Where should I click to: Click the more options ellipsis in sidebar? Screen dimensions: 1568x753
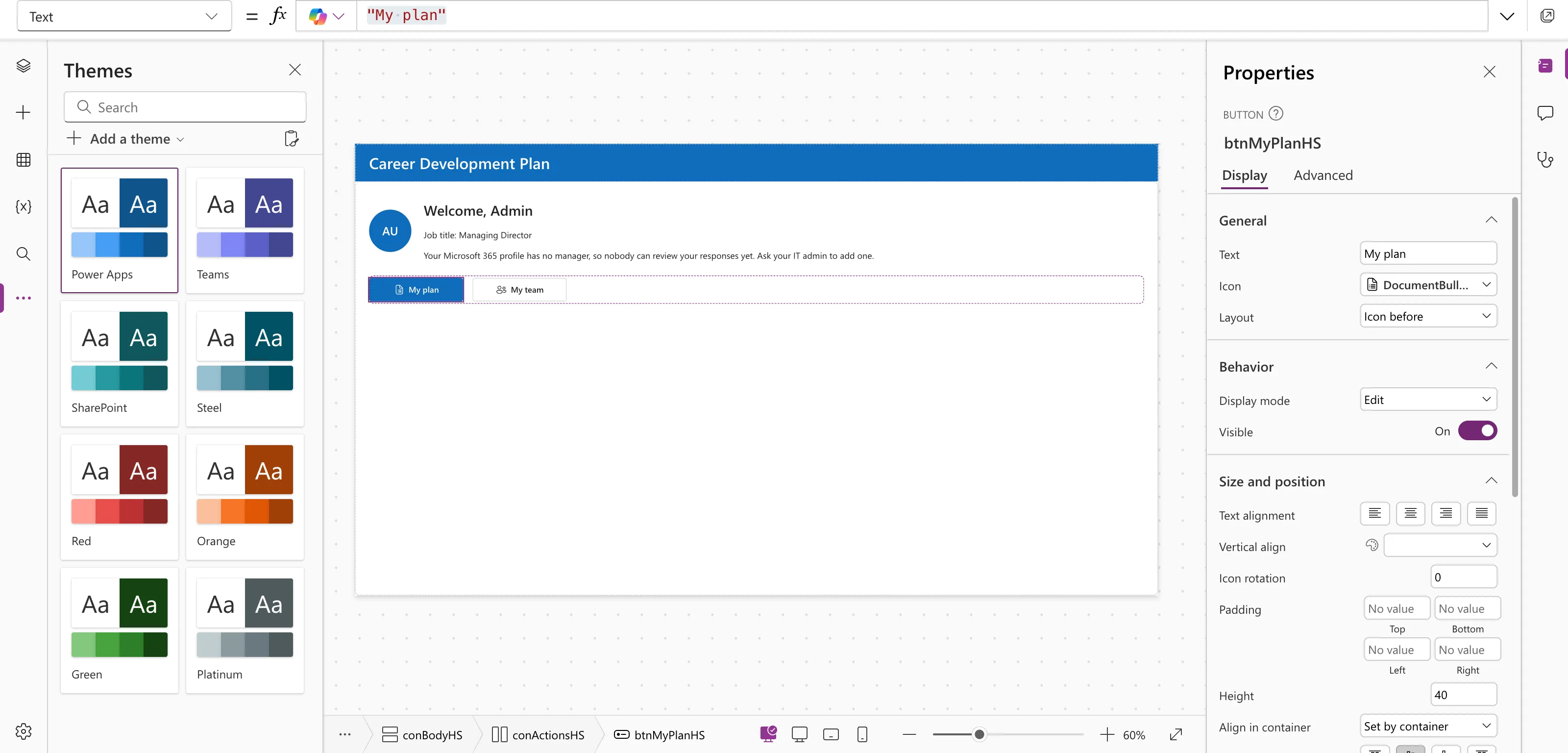pyautogui.click(x=23, y=298)
